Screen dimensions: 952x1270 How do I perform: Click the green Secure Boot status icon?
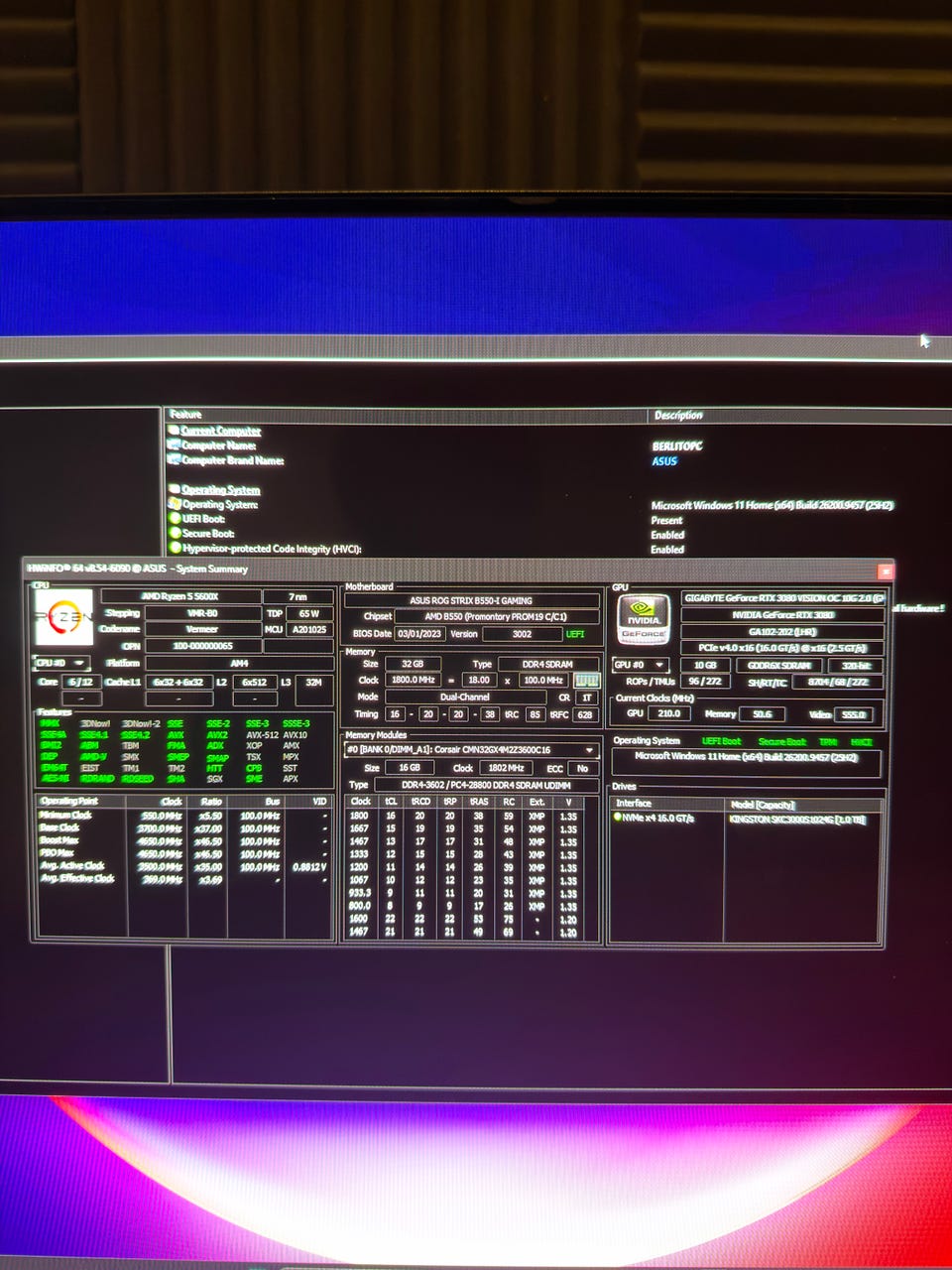coord(175,533)
